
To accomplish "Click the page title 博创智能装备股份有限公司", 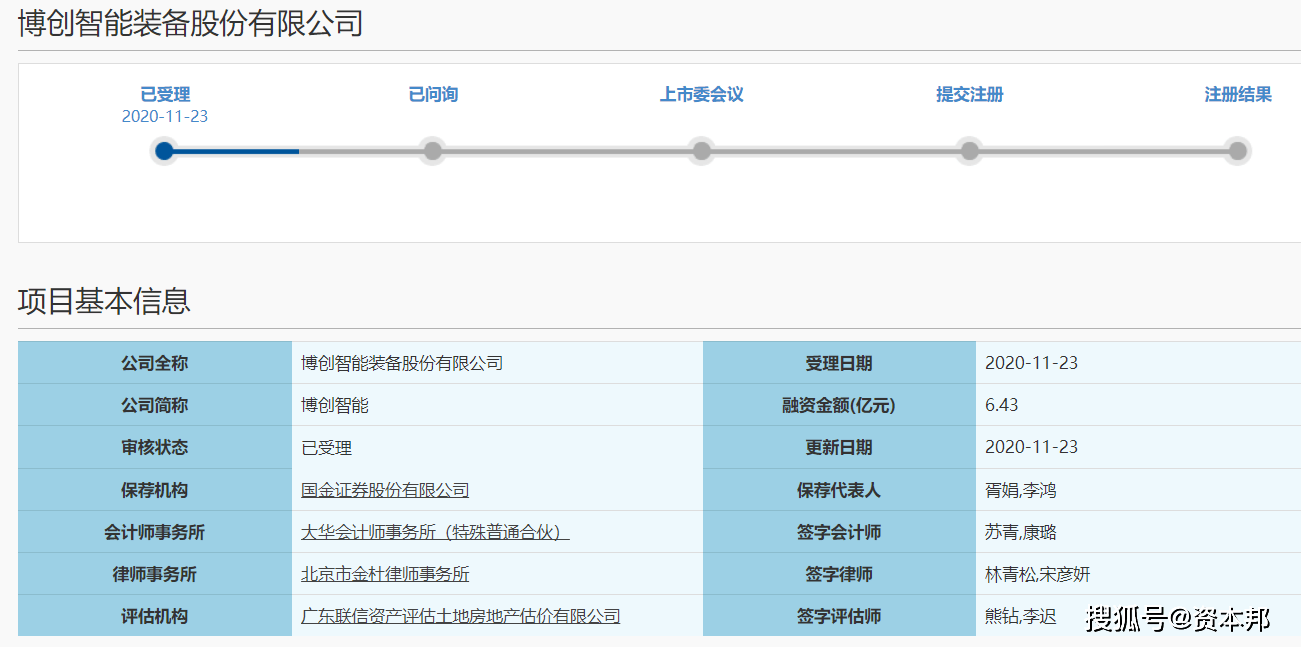I will 190,23.
